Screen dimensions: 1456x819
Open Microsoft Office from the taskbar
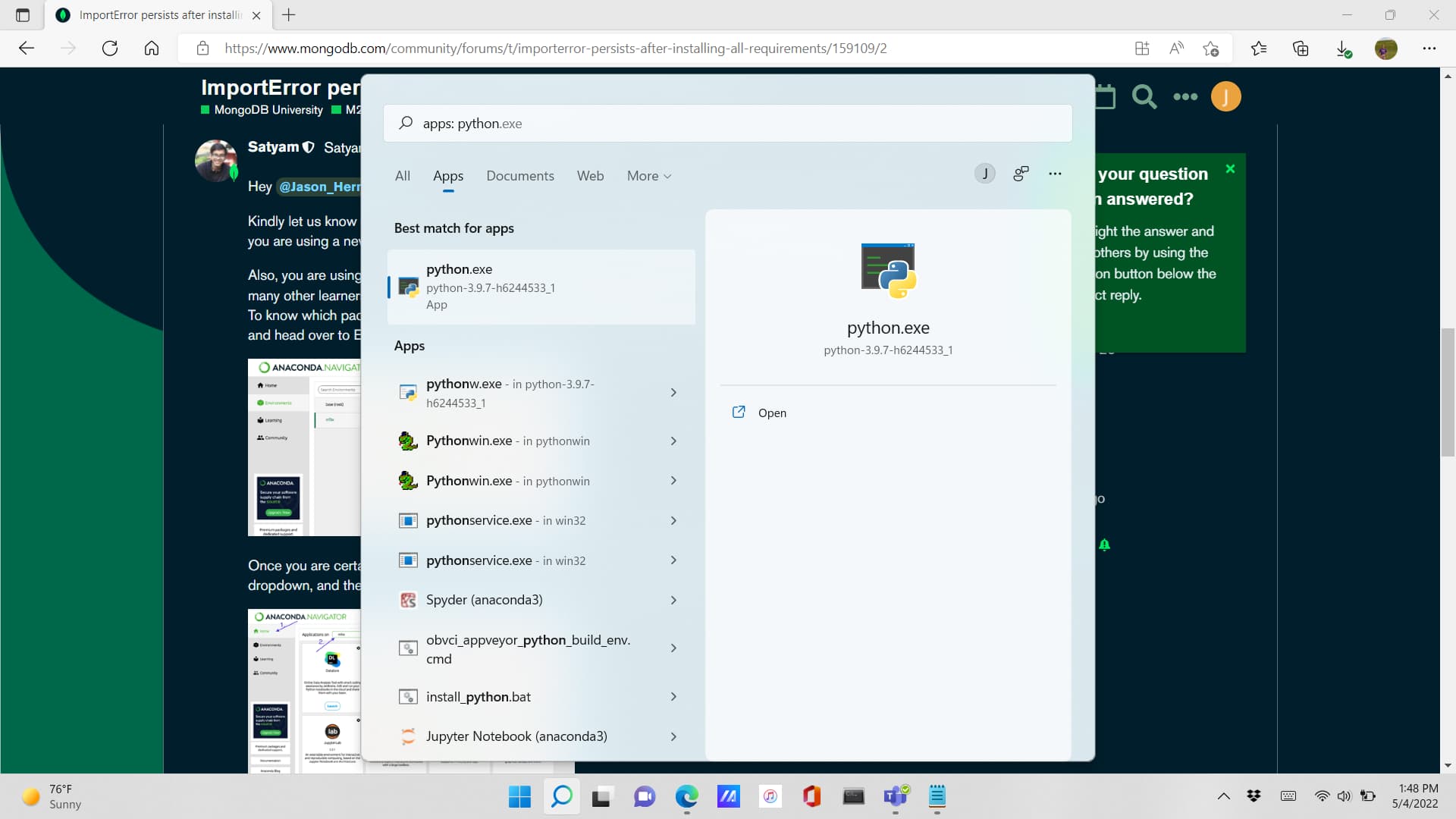pos(811,796)
